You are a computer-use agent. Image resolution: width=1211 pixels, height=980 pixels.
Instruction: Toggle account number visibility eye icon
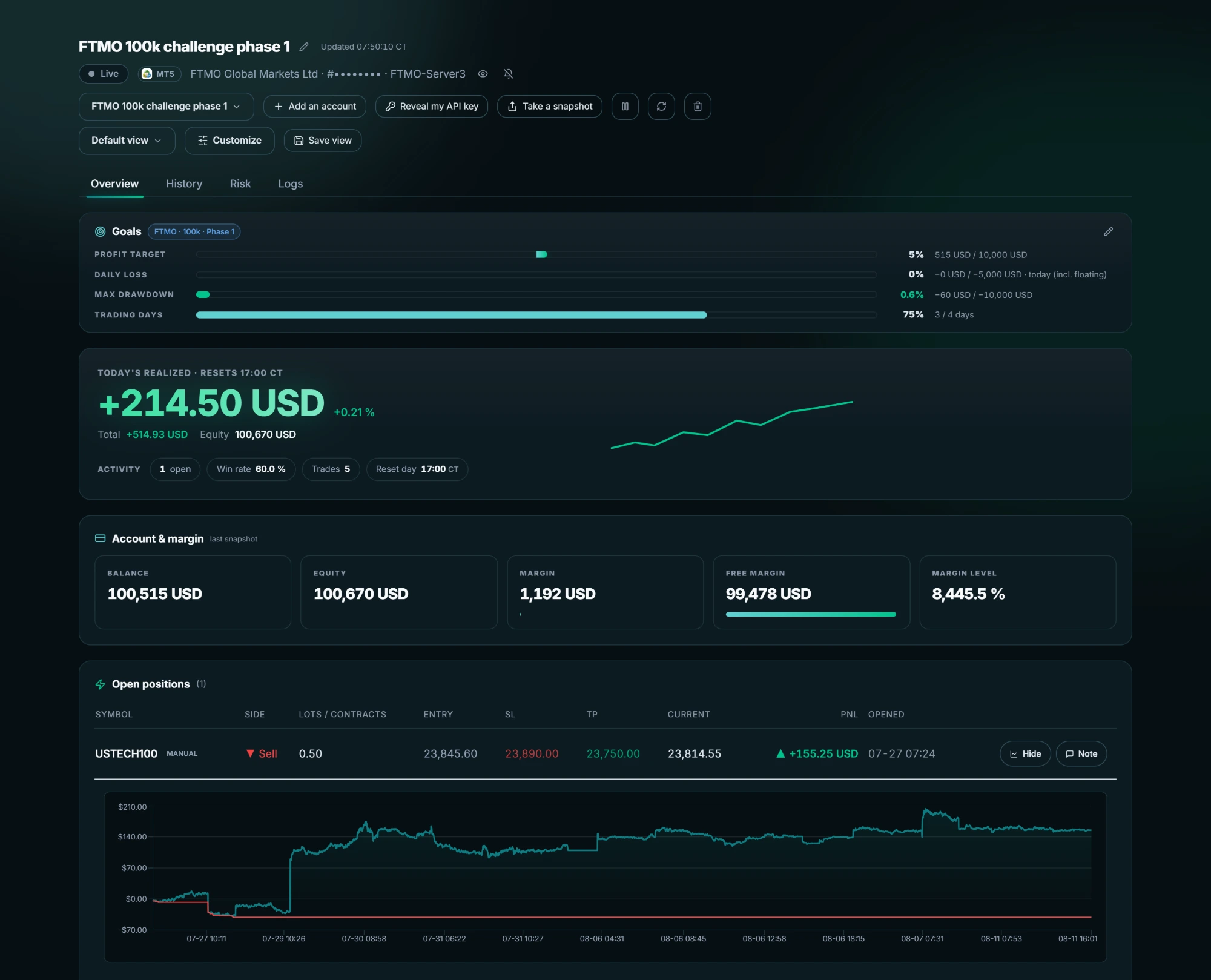[x=483, y=74]
